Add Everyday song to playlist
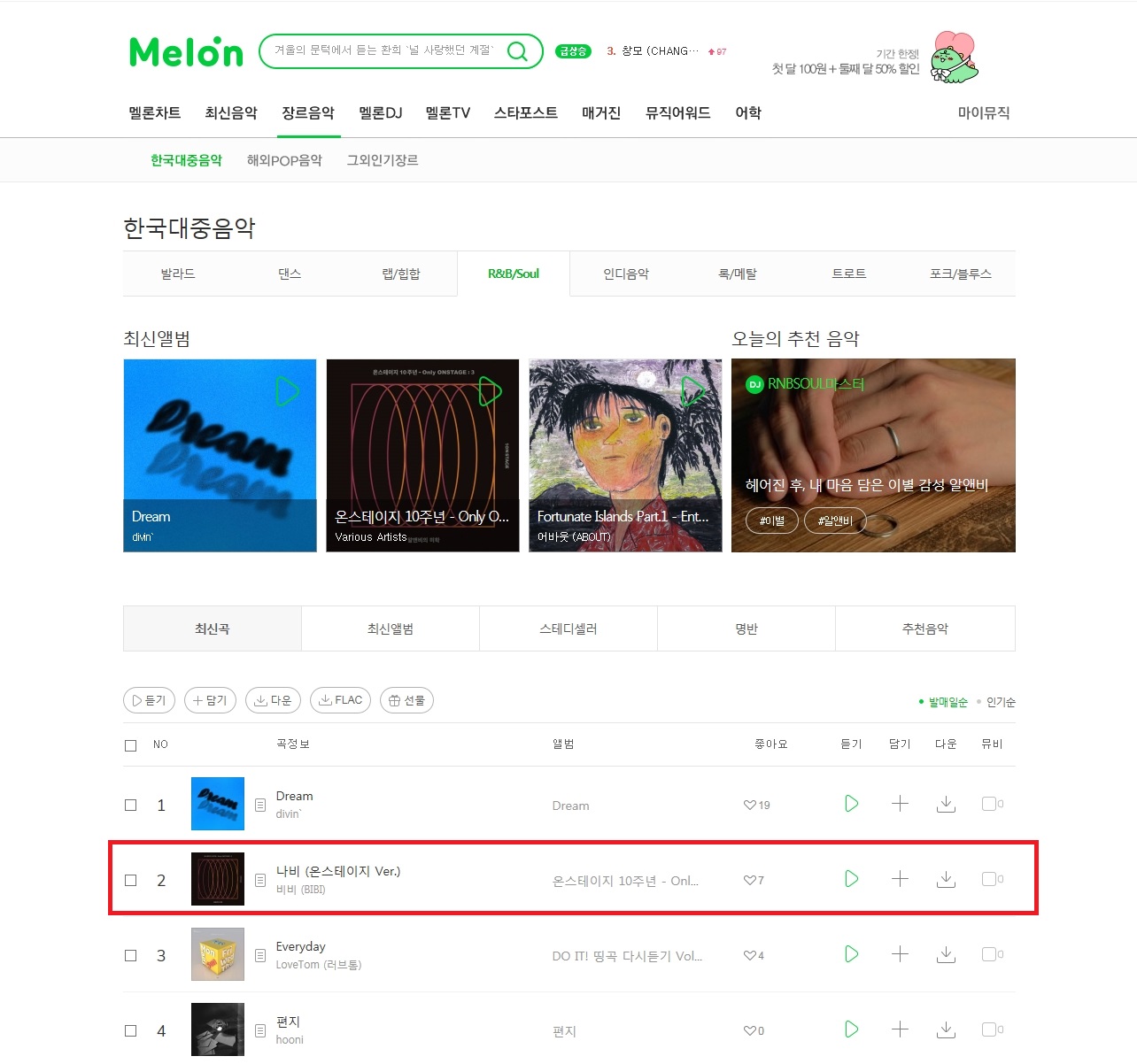This screenshot has height=1064, width=1137. tap(900, 954)
